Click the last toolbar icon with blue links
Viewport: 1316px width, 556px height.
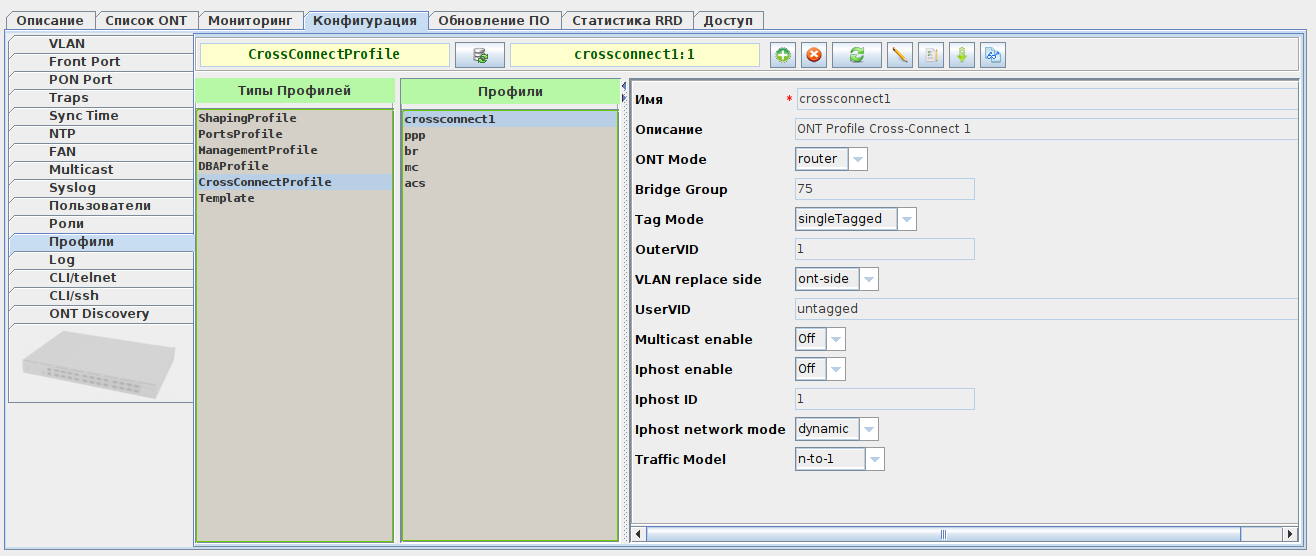click(993, 55)
